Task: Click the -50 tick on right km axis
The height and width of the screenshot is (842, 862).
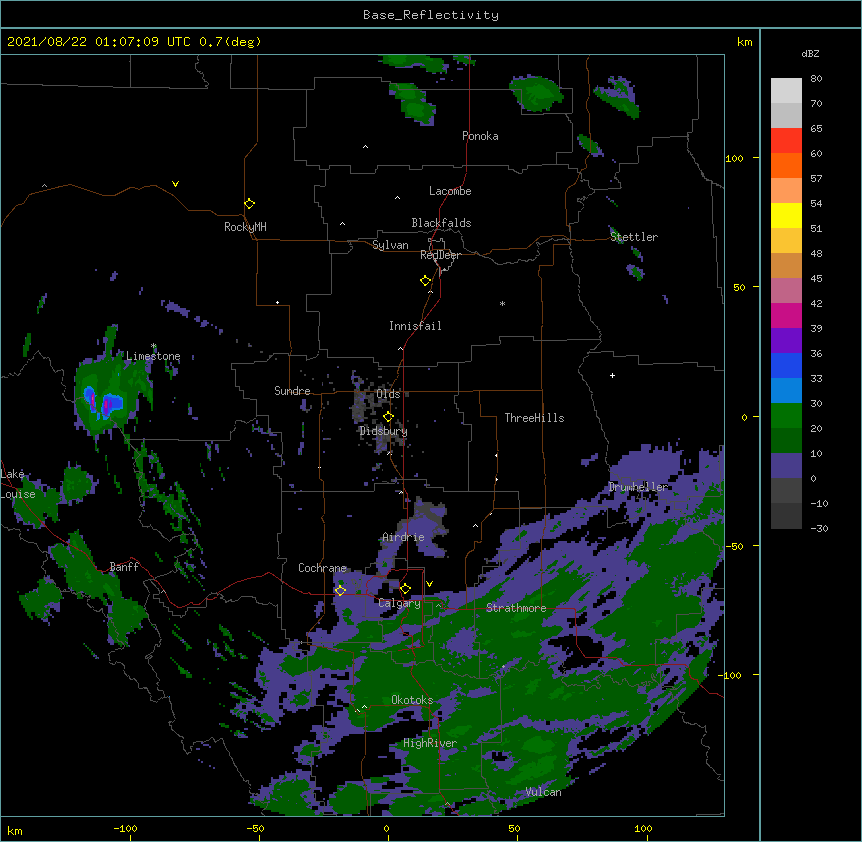Action: coord(734,546)
